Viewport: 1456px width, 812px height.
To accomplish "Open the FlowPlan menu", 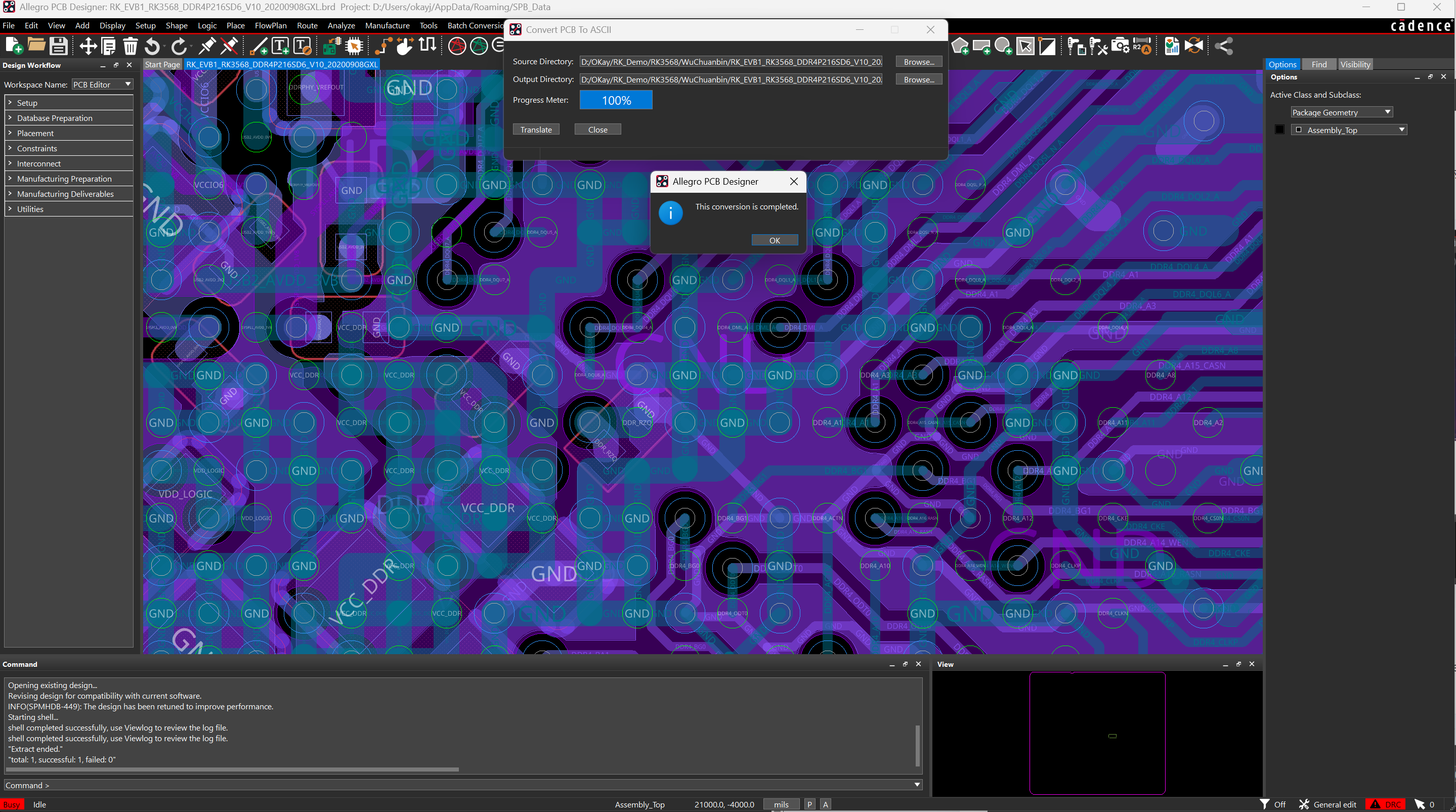I will [x=270, y=25].
